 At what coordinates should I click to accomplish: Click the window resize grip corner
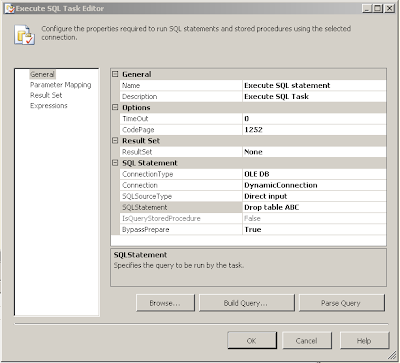(x=391, y=355)
